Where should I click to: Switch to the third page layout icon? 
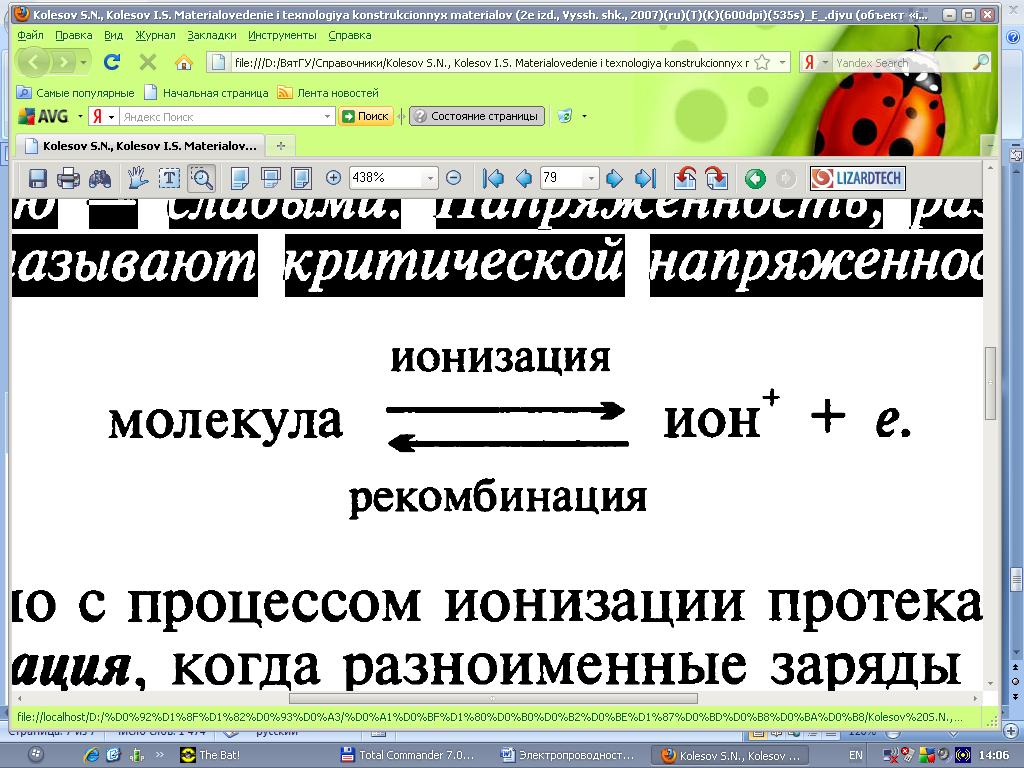[302, 178]
